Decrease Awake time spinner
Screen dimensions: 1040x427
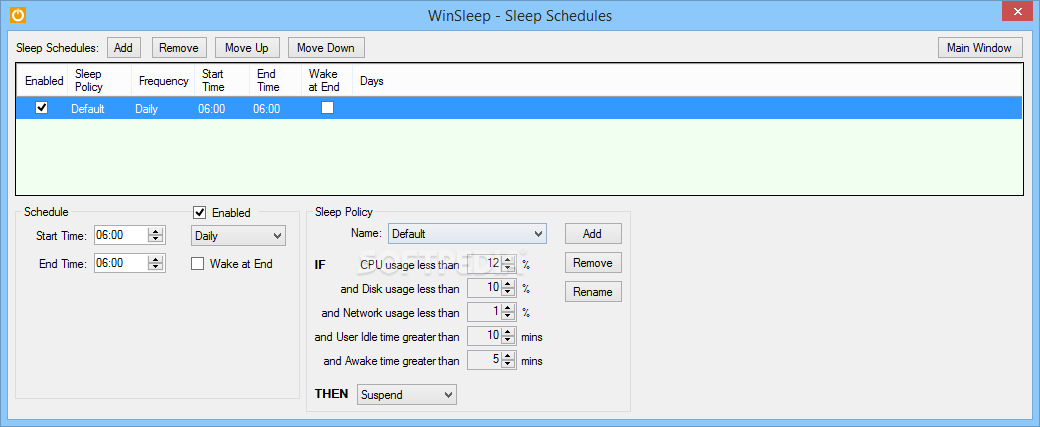click(508, 365)
